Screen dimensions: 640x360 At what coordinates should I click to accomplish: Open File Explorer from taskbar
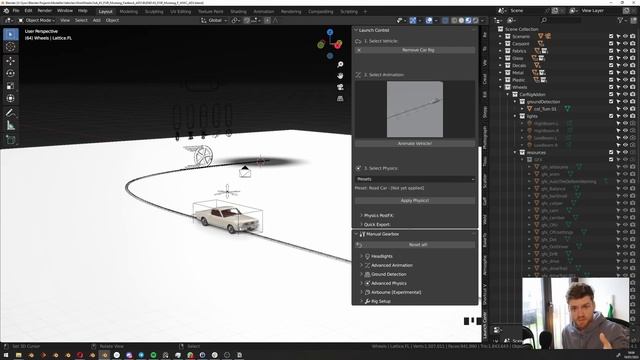click(x=18, y=355)
